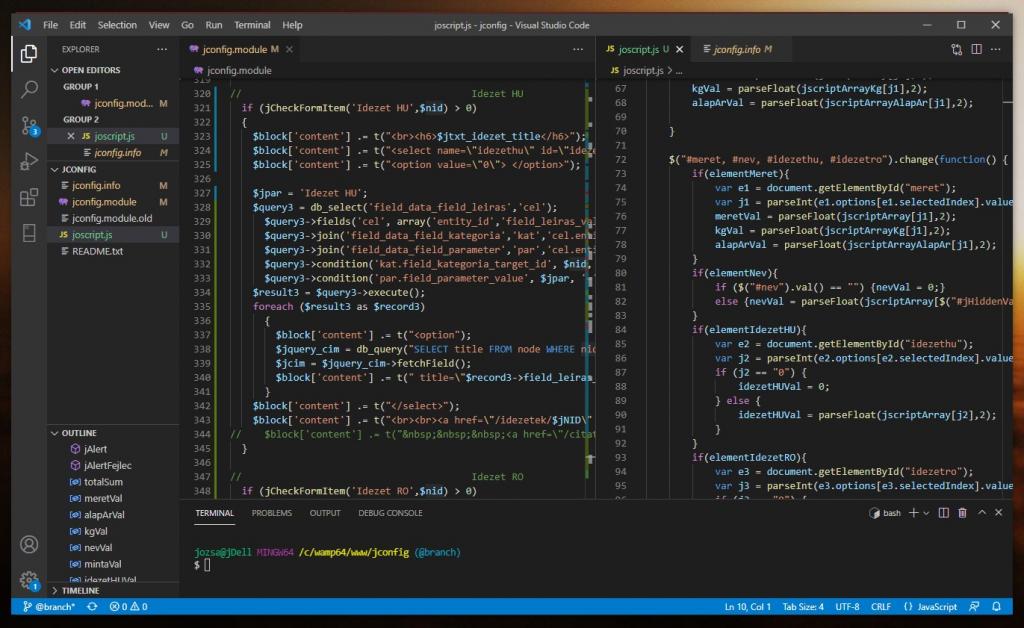Image resolution: width=1024 pixels, height=628 pixels.
Task: Open Source Control view with 3 changes
Action: [29, 125]
